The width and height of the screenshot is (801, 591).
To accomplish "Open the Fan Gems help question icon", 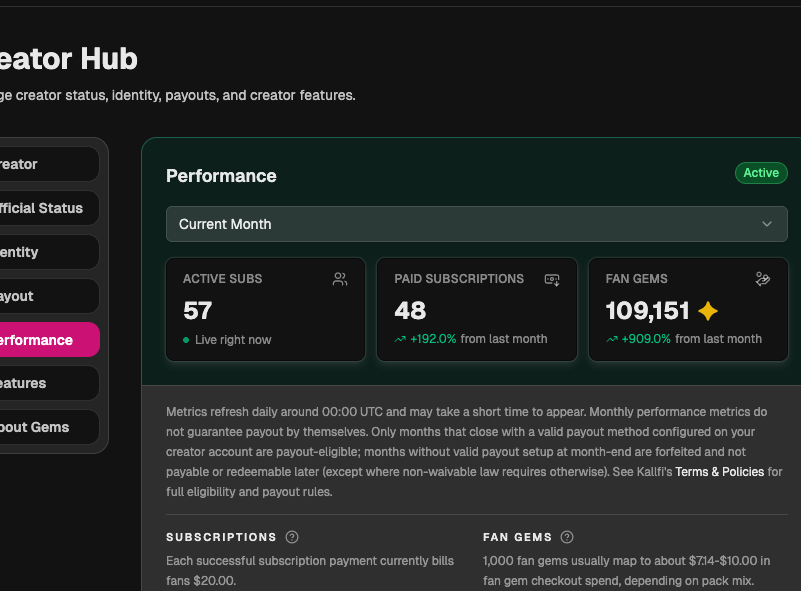I will click(x=567, y=537).
